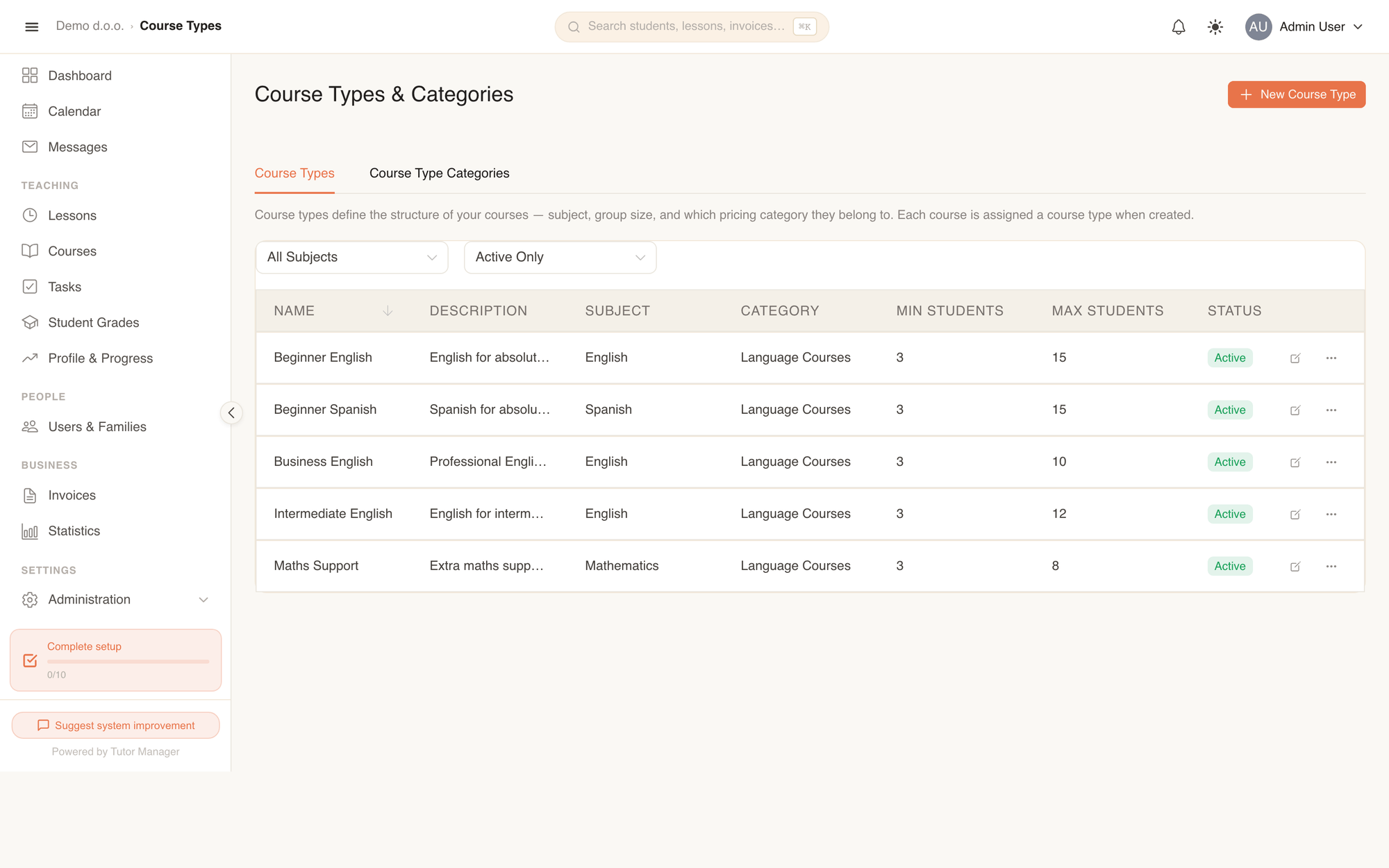Viewport: 1389px width, 868px height.
Task: Click New Course Type button
Action: tap(1296, 94)
